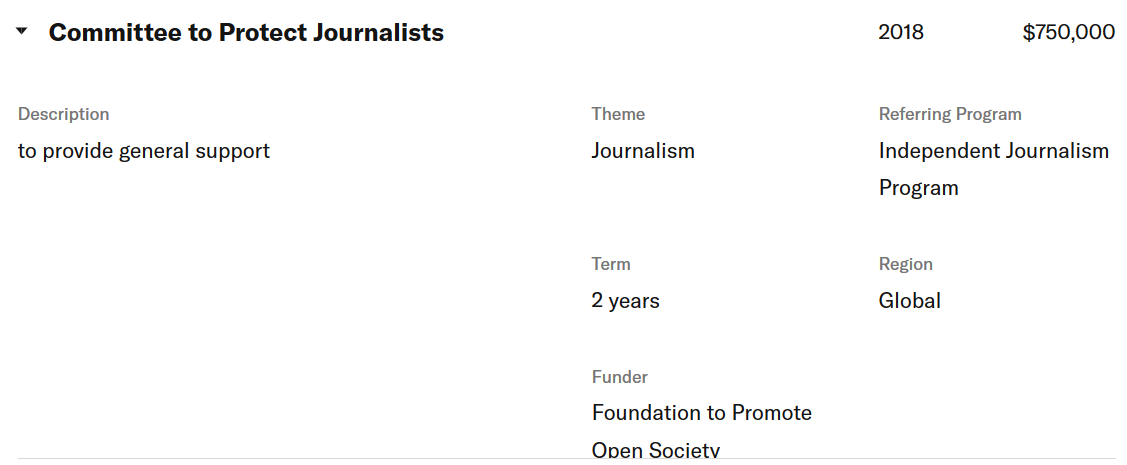
Task: Click the divider line below the grant
Action: click(x=566, y=458)
